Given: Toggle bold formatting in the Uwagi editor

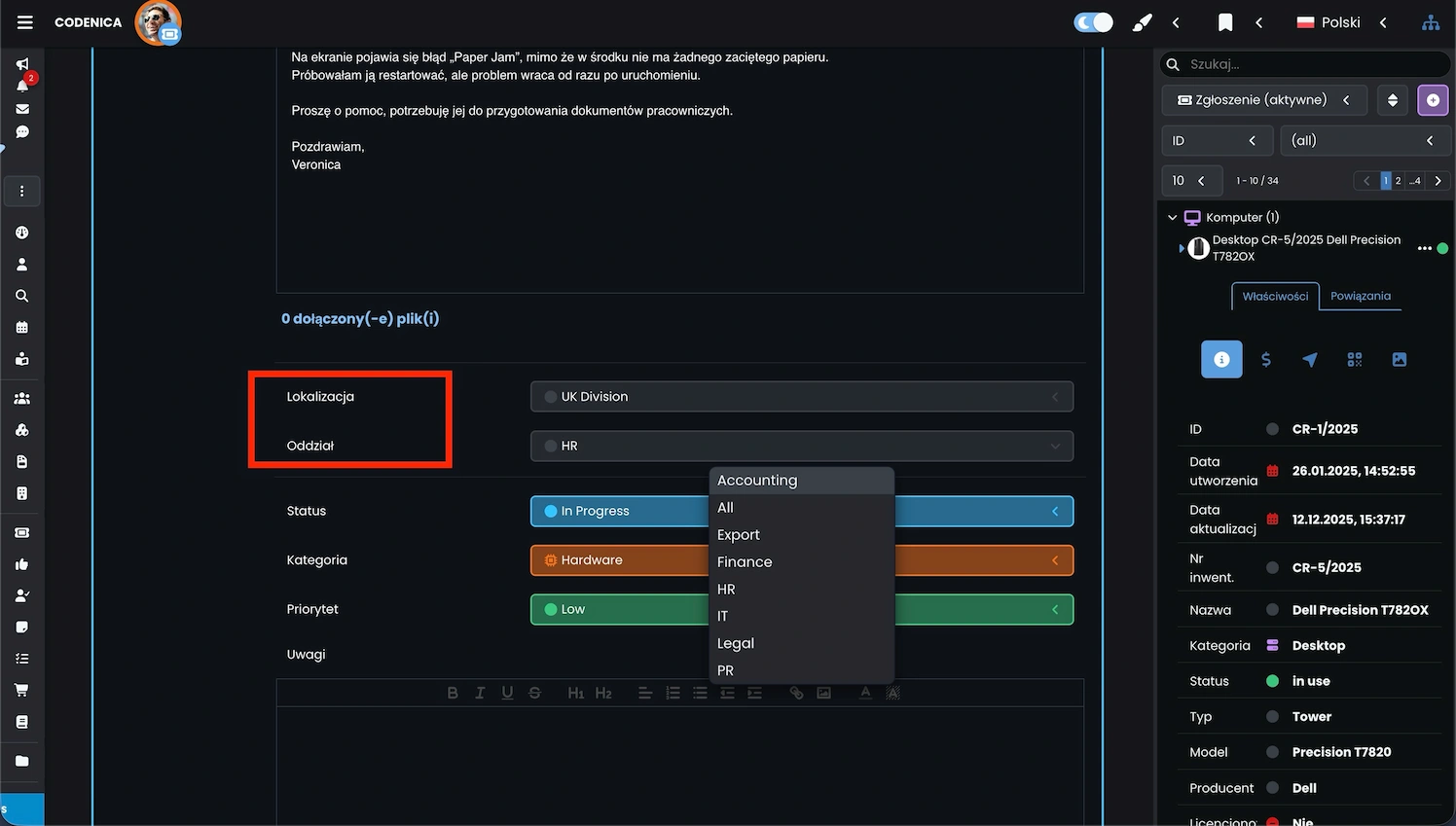Looking at the screenshot, I should click(453, 692).
